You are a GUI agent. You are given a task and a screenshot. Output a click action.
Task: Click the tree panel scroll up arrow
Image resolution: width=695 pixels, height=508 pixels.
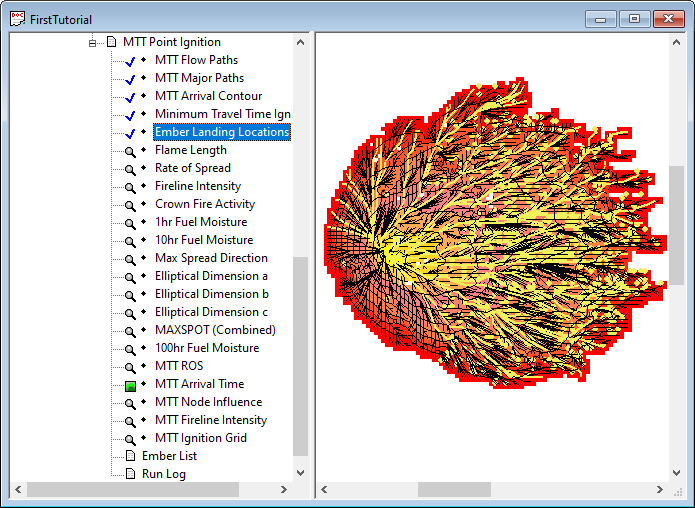coord(301,42)
